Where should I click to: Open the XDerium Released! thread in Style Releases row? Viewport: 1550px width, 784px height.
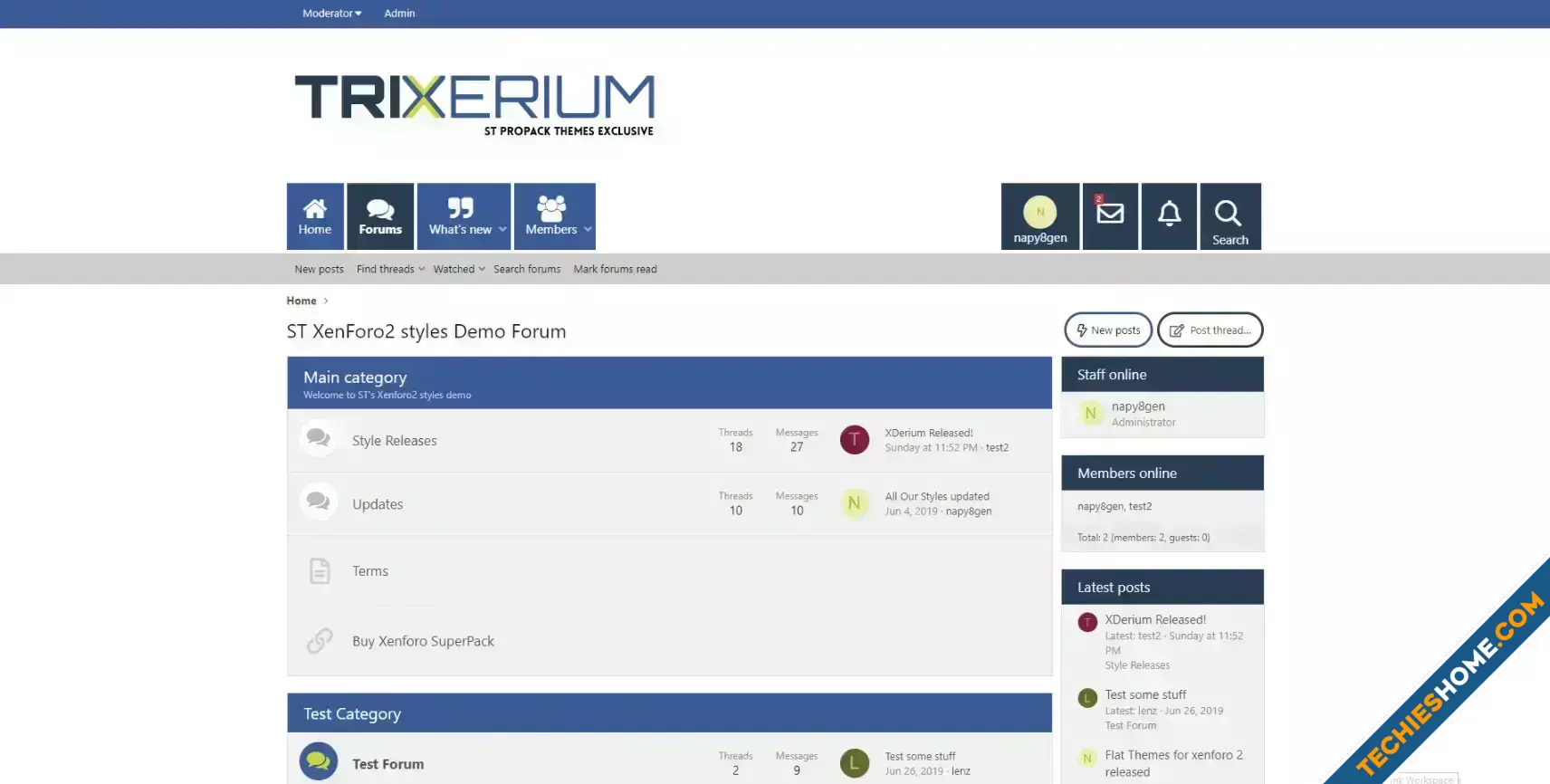pyautogui.click(x=929, y=433)
